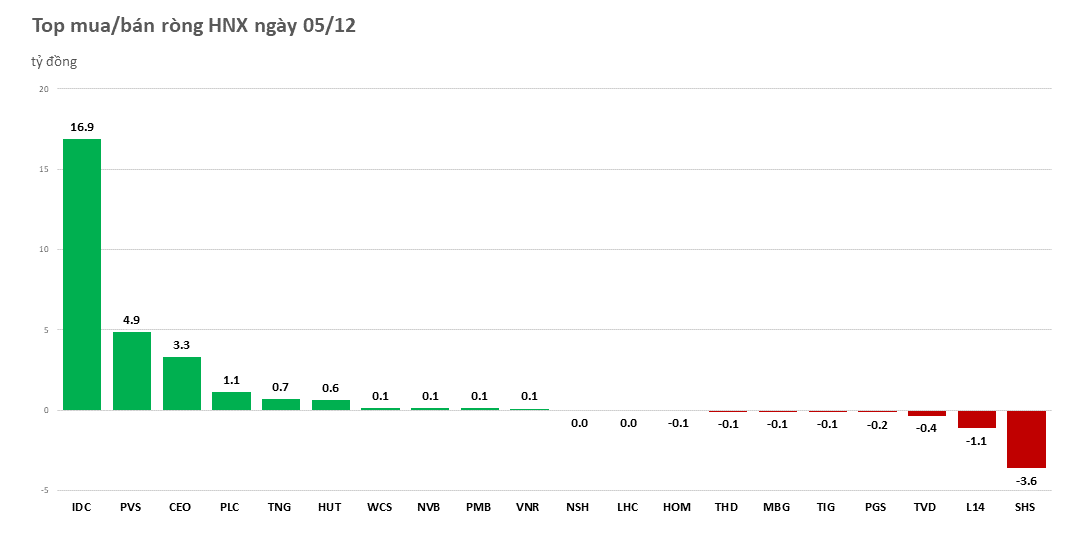Select the PVS green bar

point(132,370)
